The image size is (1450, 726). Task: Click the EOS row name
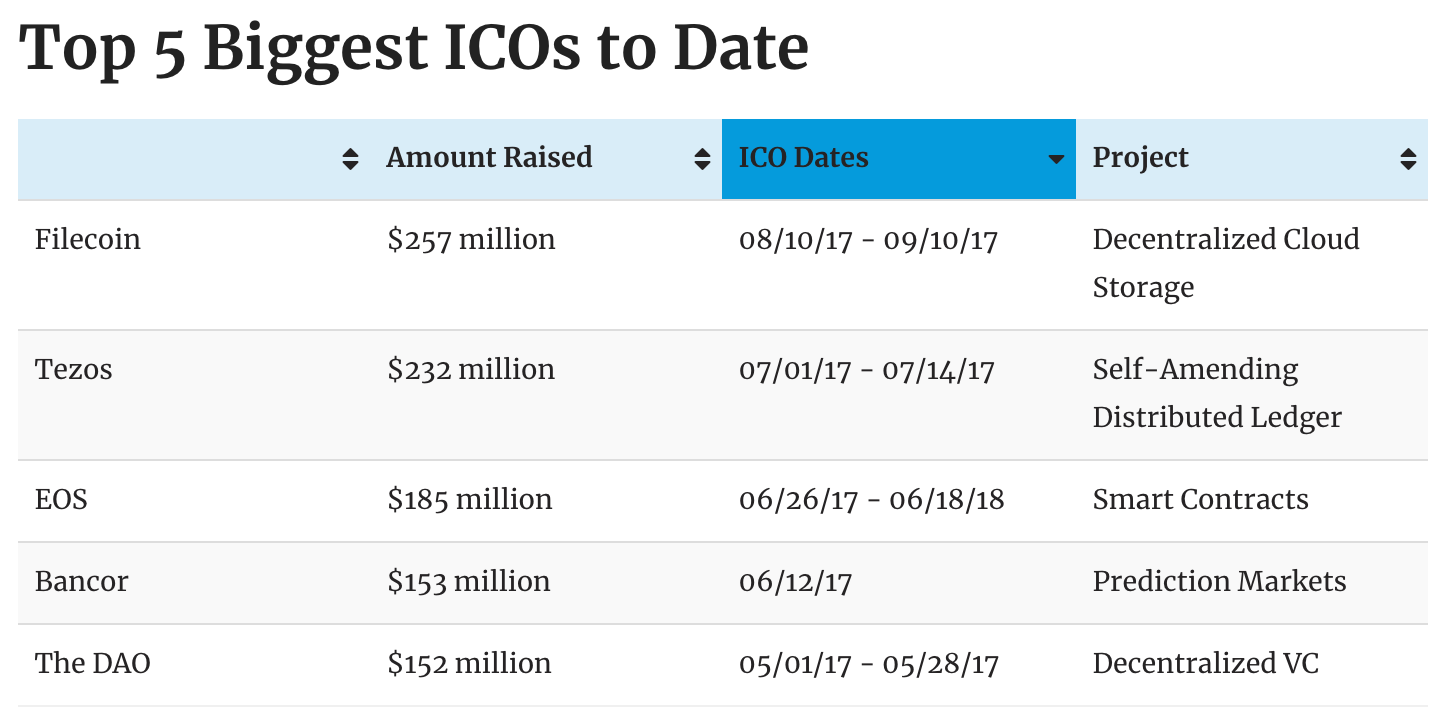(x=61, y=500)
